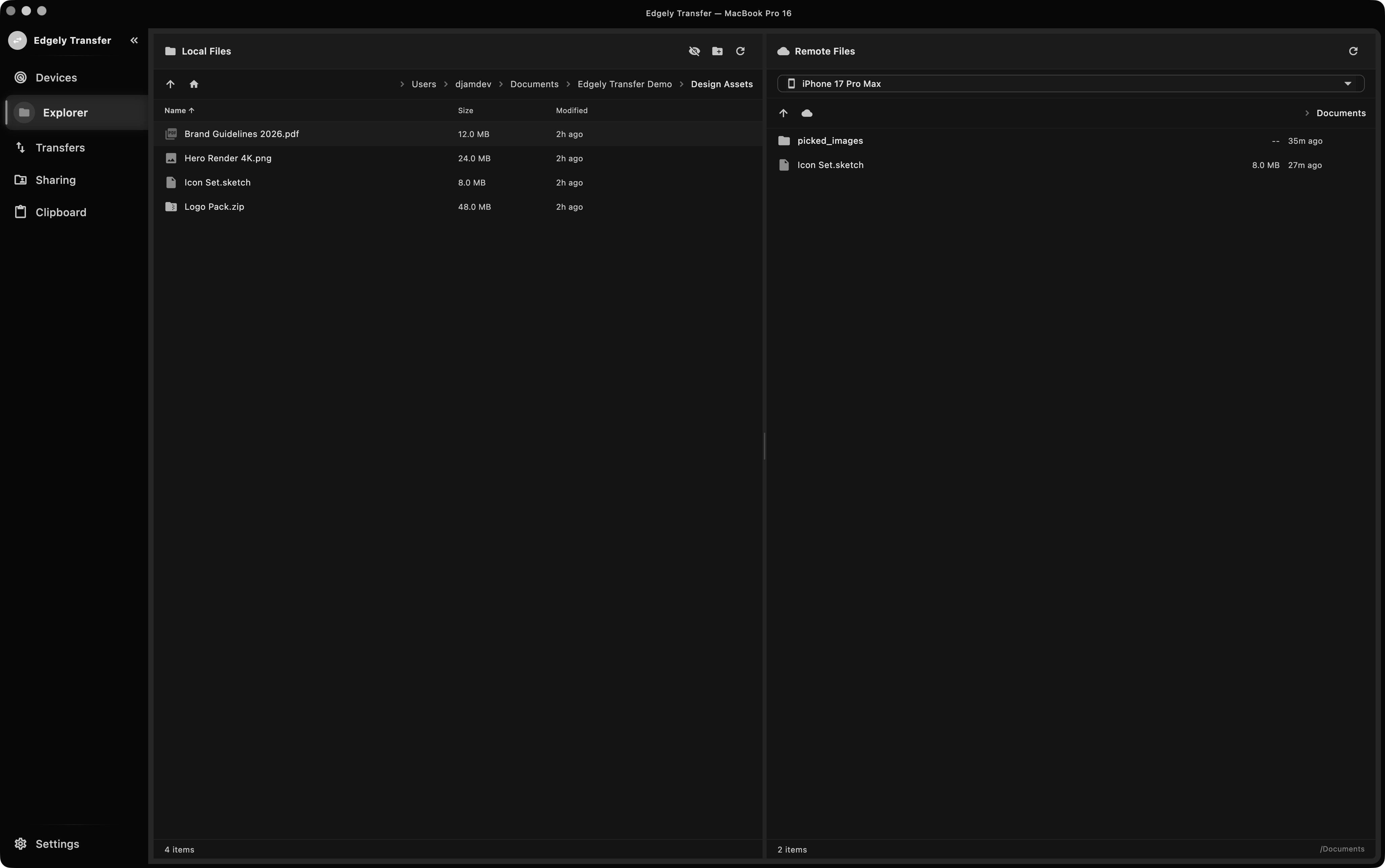The image size is (1385, 868).
Task: Click the /Documents path in remote status bar
Action: pos(1342,849)
